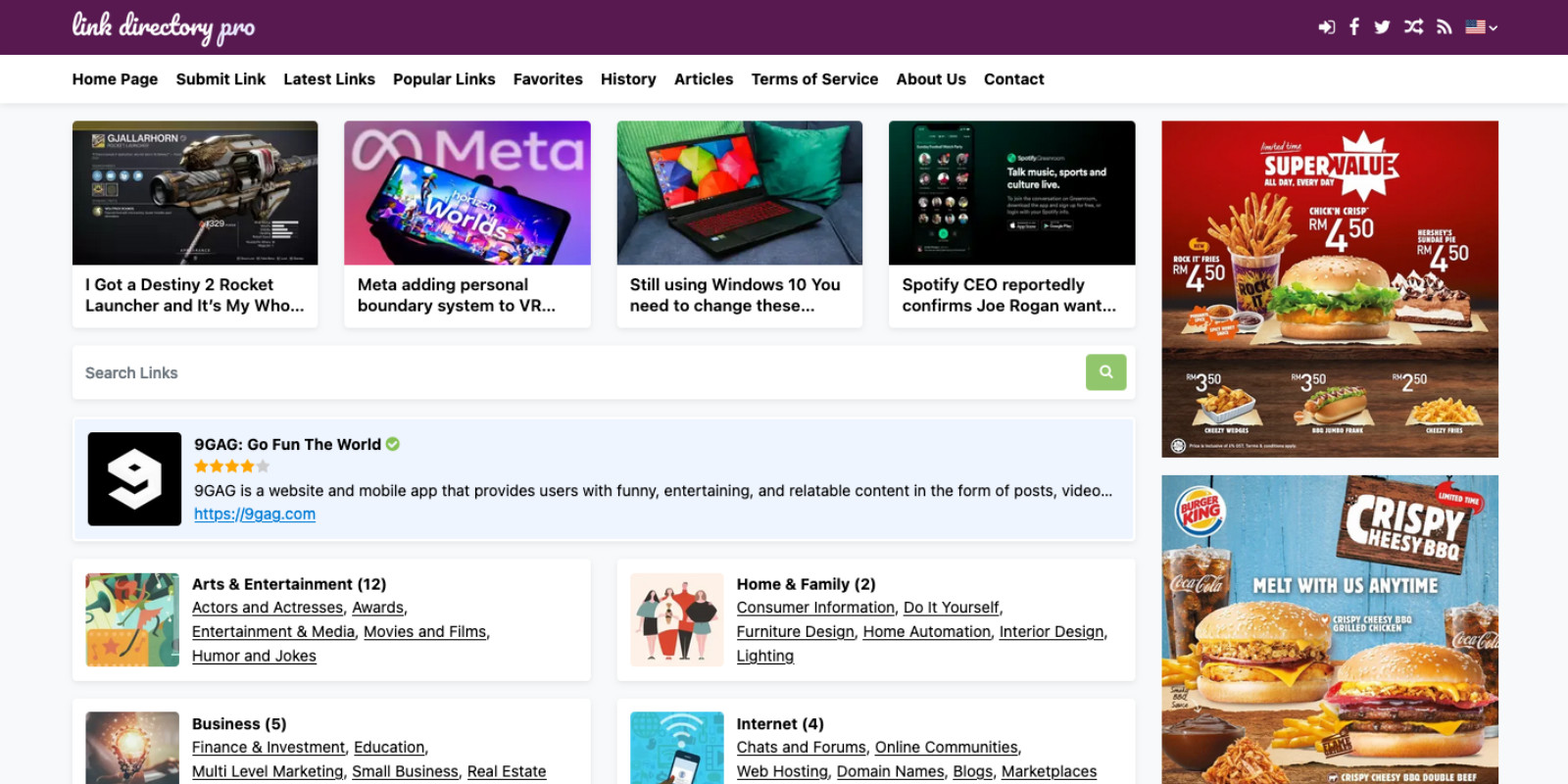Open the Twitter icon link

click(x=1382, y=27)
